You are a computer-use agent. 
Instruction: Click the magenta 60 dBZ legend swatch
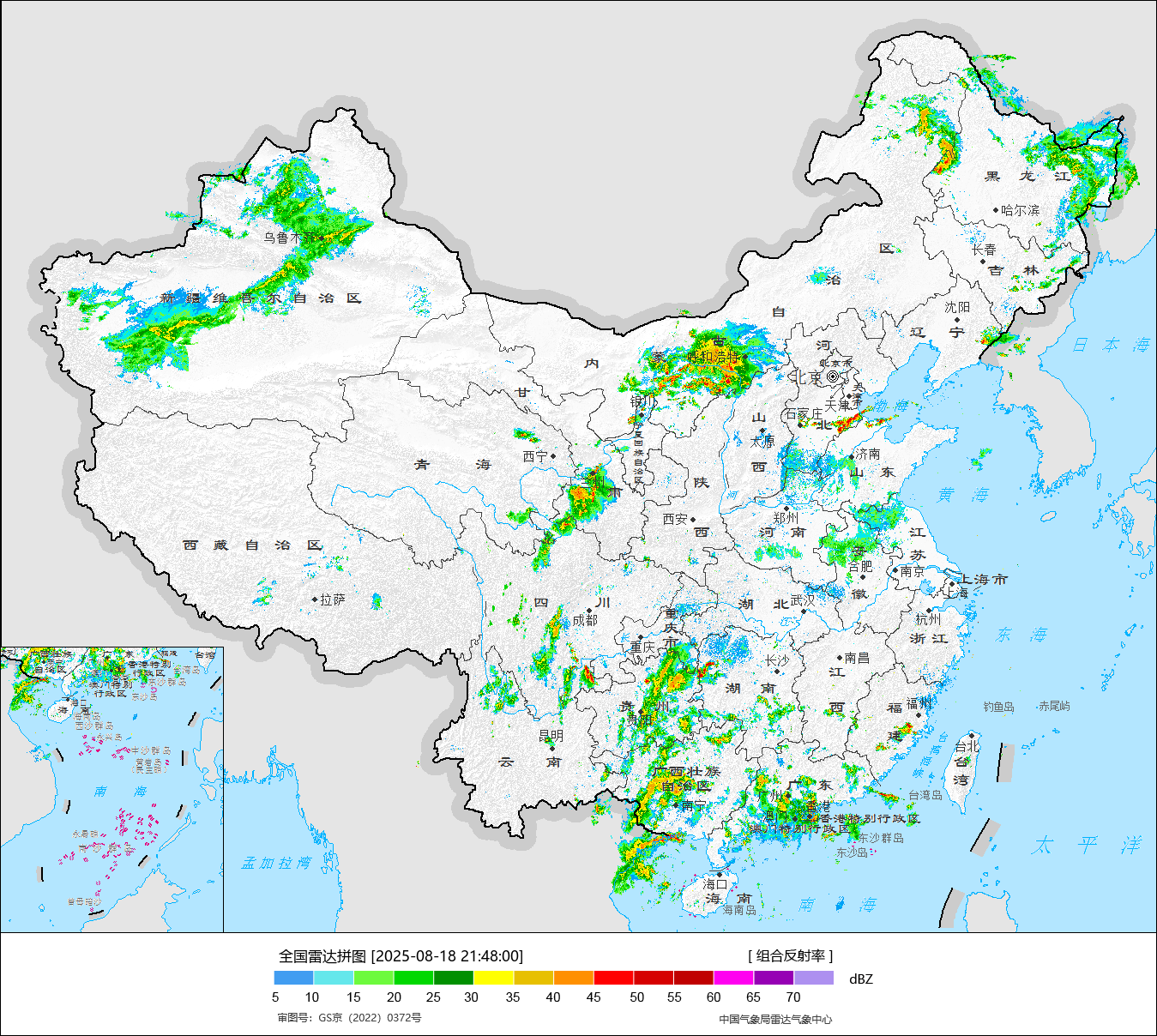733,978
